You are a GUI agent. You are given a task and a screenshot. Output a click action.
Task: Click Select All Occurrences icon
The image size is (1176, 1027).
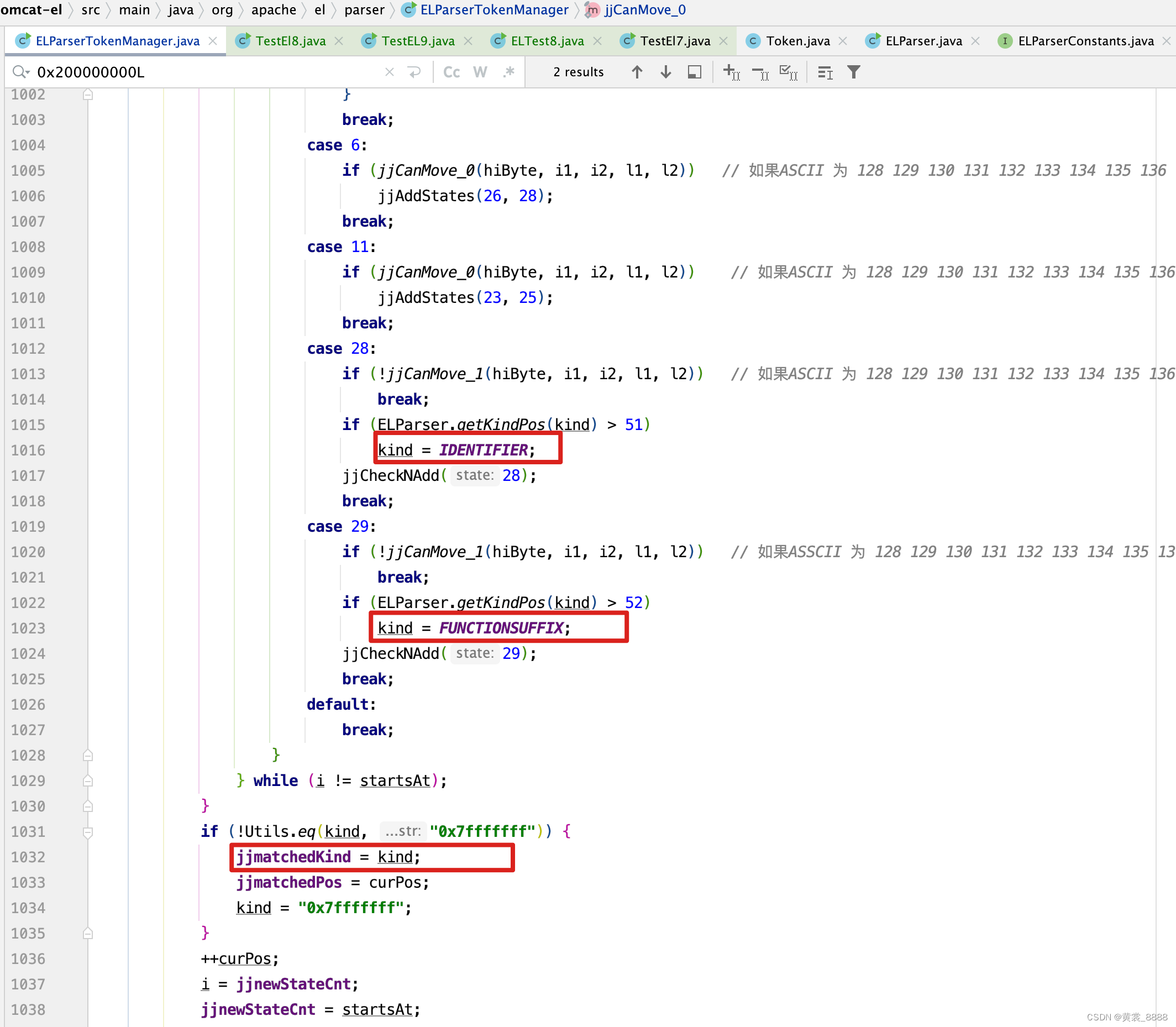click(789, 72)
